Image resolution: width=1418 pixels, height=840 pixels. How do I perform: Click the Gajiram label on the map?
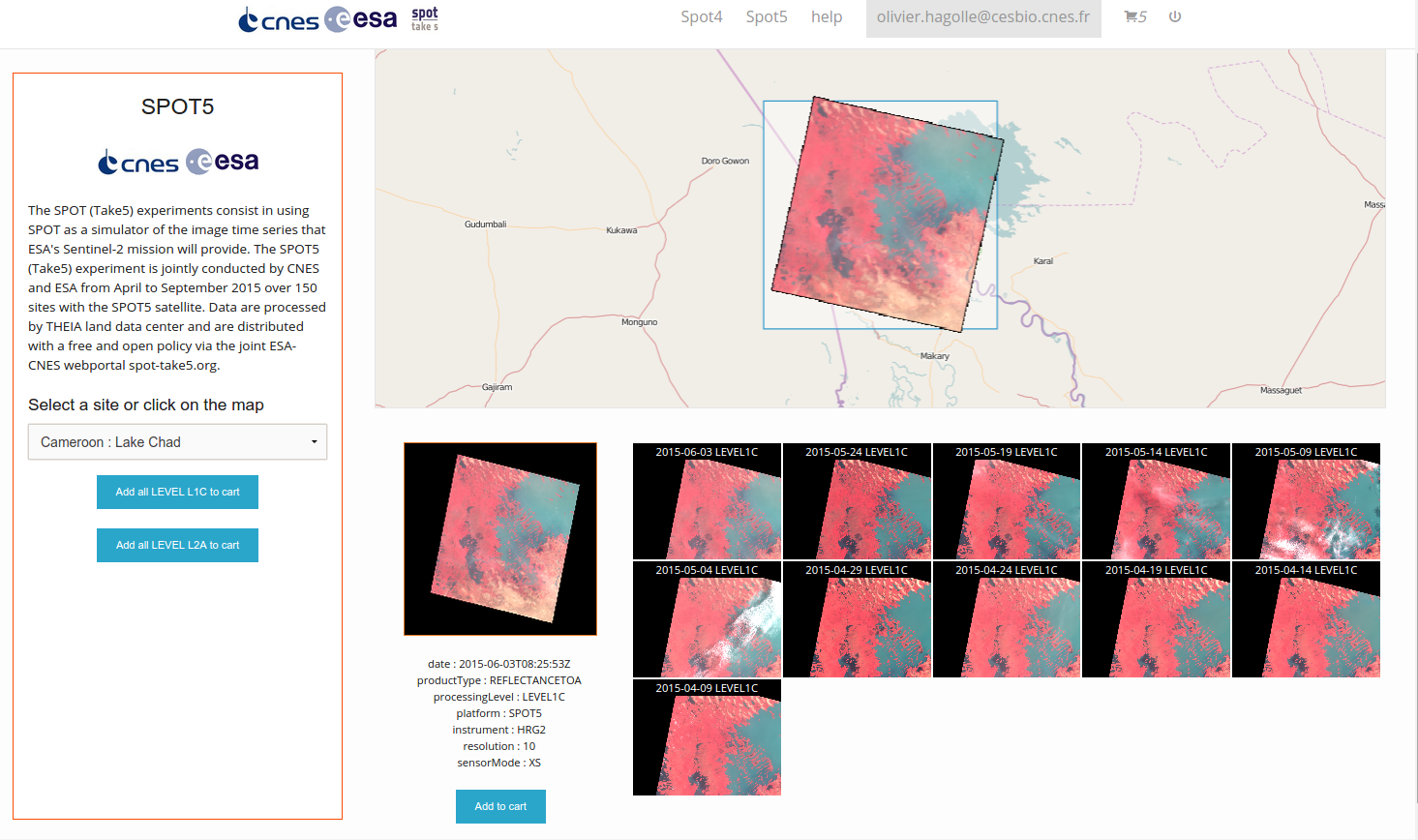(x=497, y=386)
